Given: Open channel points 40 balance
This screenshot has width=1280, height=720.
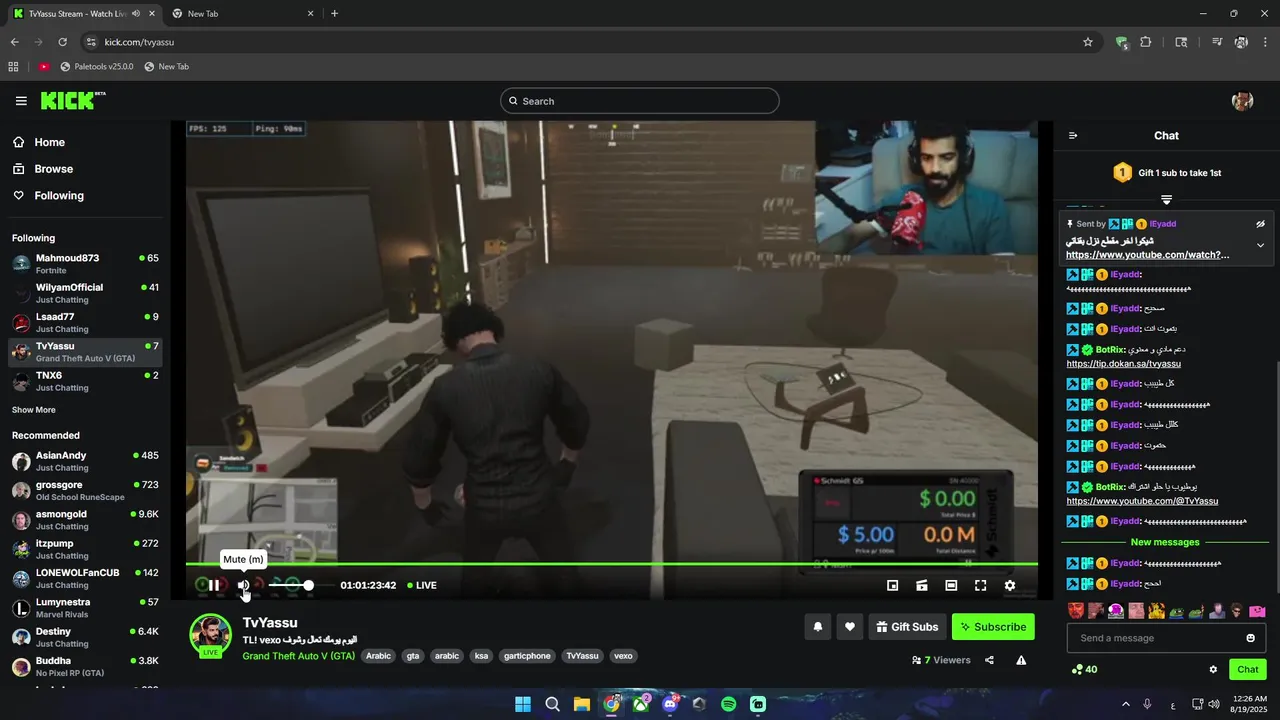Looking at the screenshot, I should [x=1084, y=670].
